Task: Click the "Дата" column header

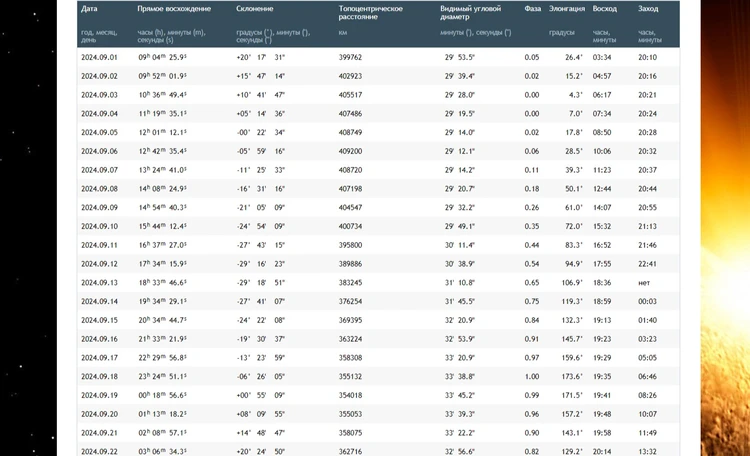Action: tap(89, 8)
